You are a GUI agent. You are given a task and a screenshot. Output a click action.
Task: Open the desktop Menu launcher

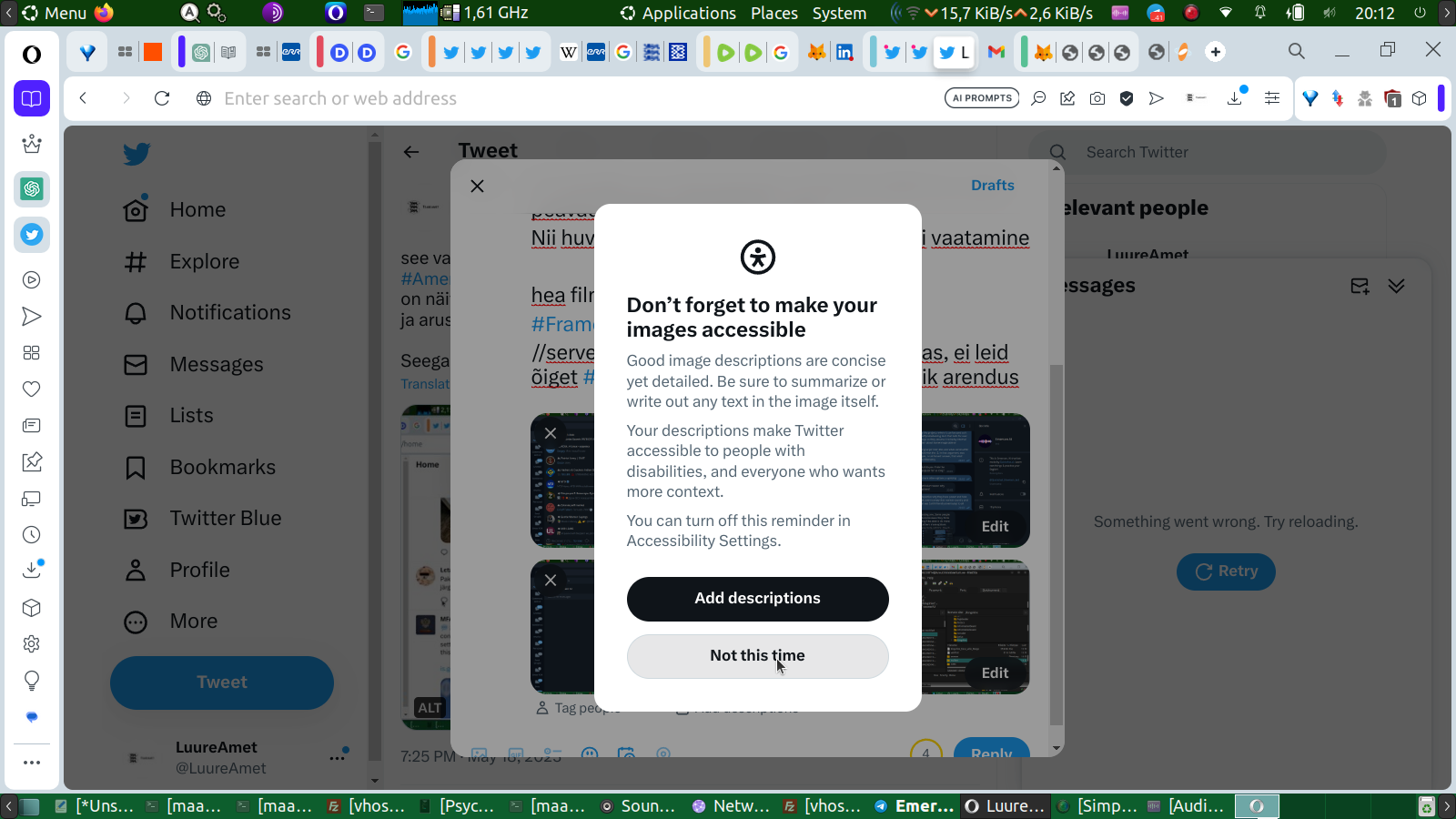[55, 13]
